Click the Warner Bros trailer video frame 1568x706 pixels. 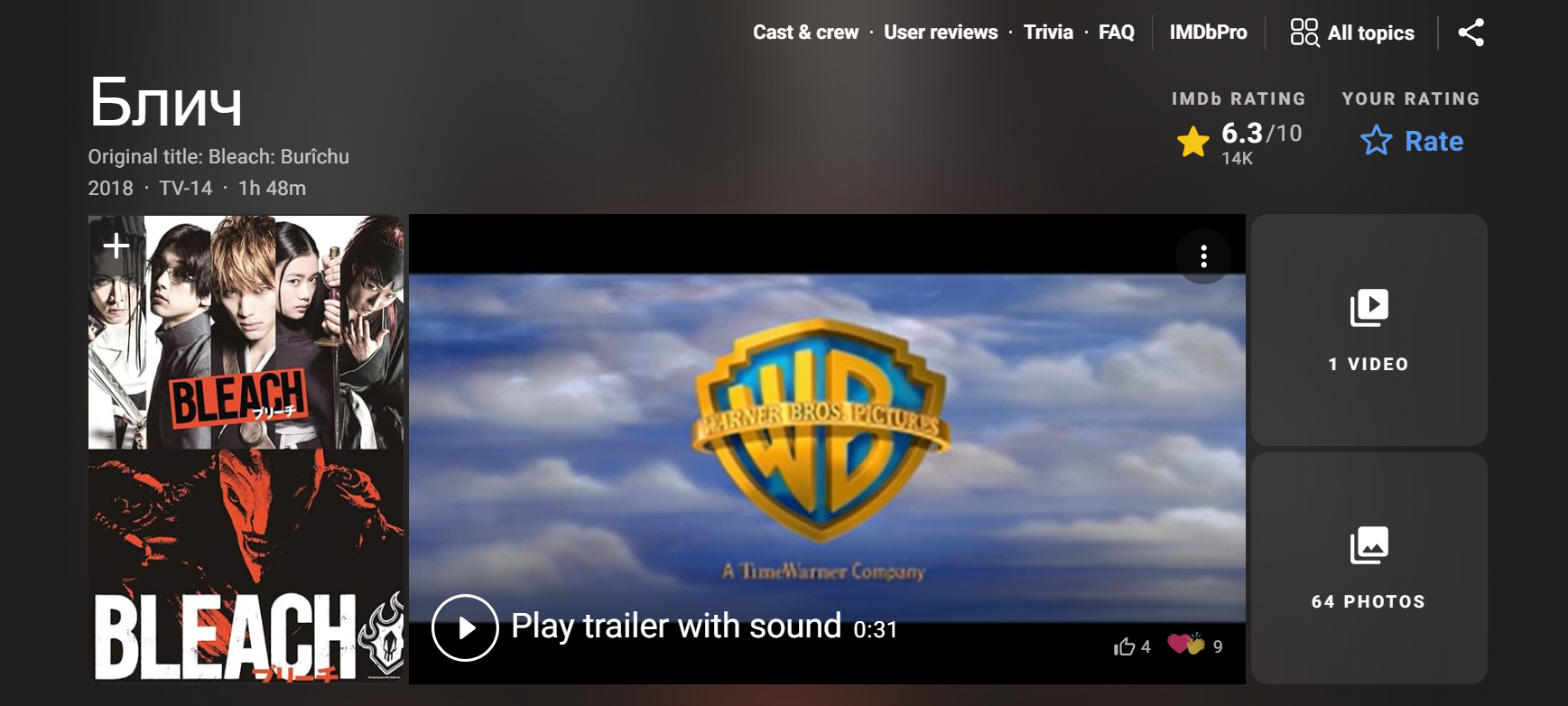[827, 449]
